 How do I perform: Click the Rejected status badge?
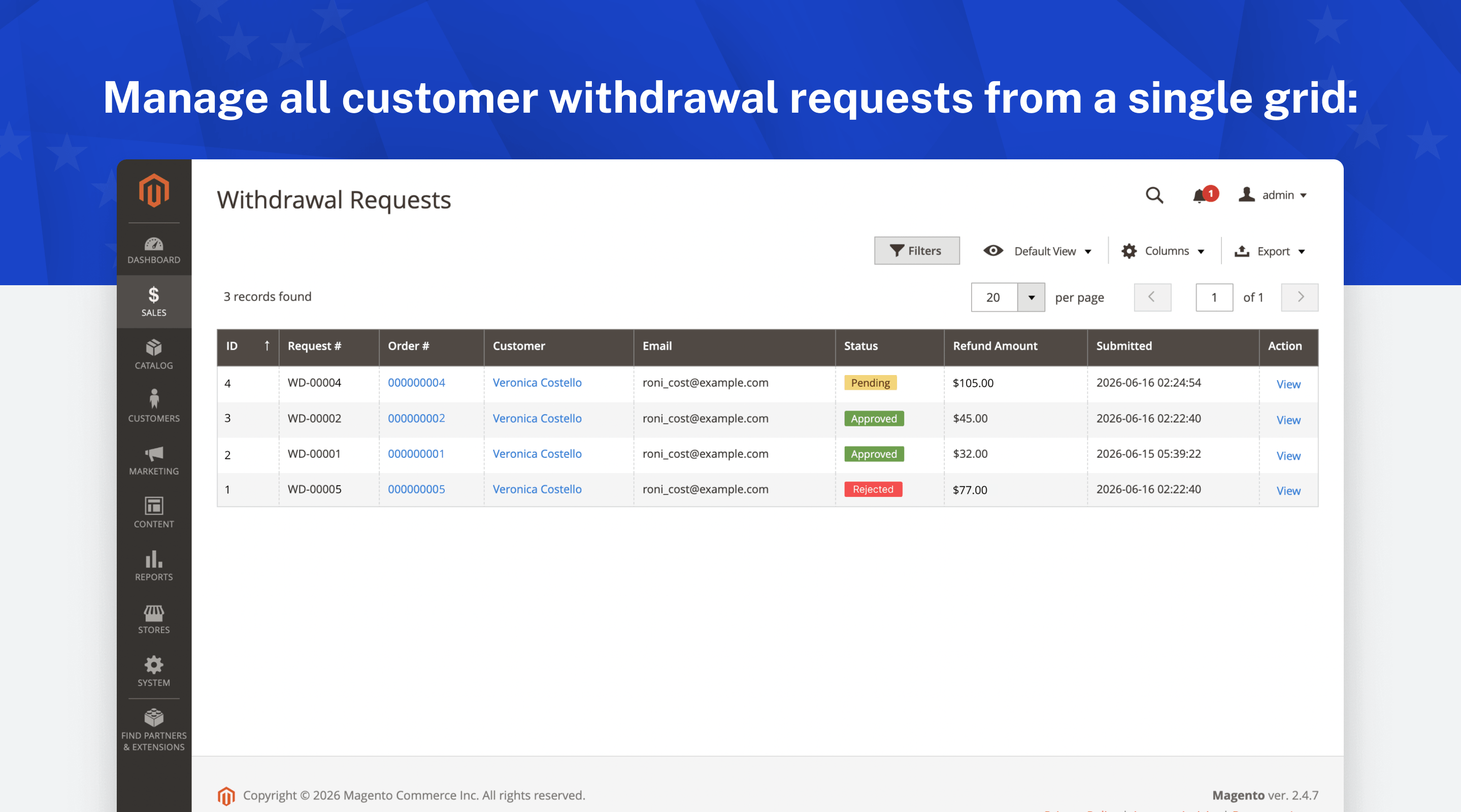873,489
